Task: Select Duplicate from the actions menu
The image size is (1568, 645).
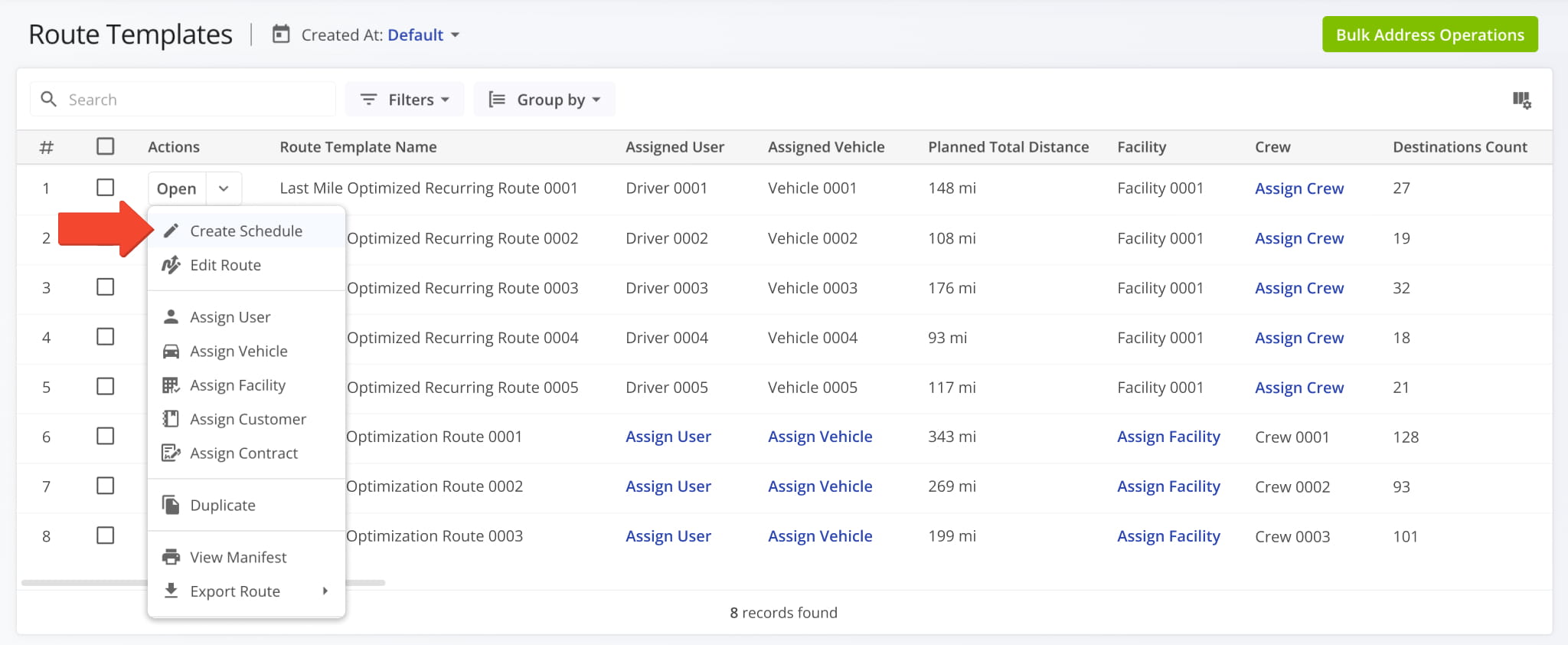Action: [x=247, y=505]
